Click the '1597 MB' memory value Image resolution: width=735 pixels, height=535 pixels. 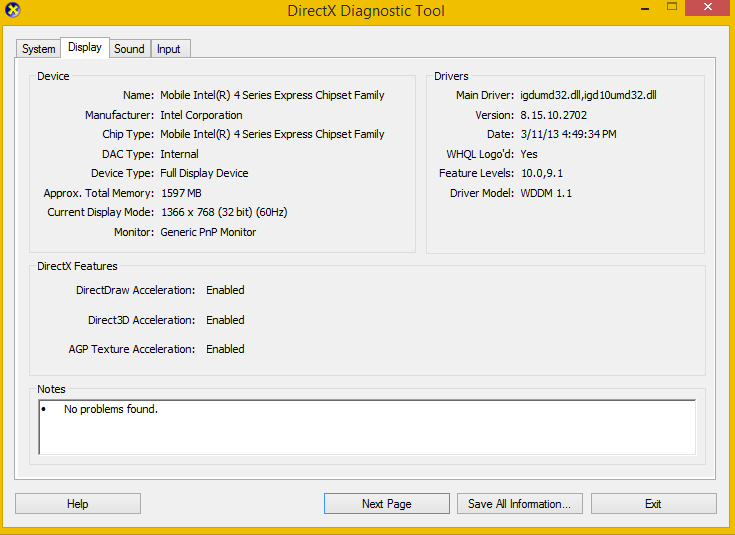pyautogui.click(x=181, y=193)
